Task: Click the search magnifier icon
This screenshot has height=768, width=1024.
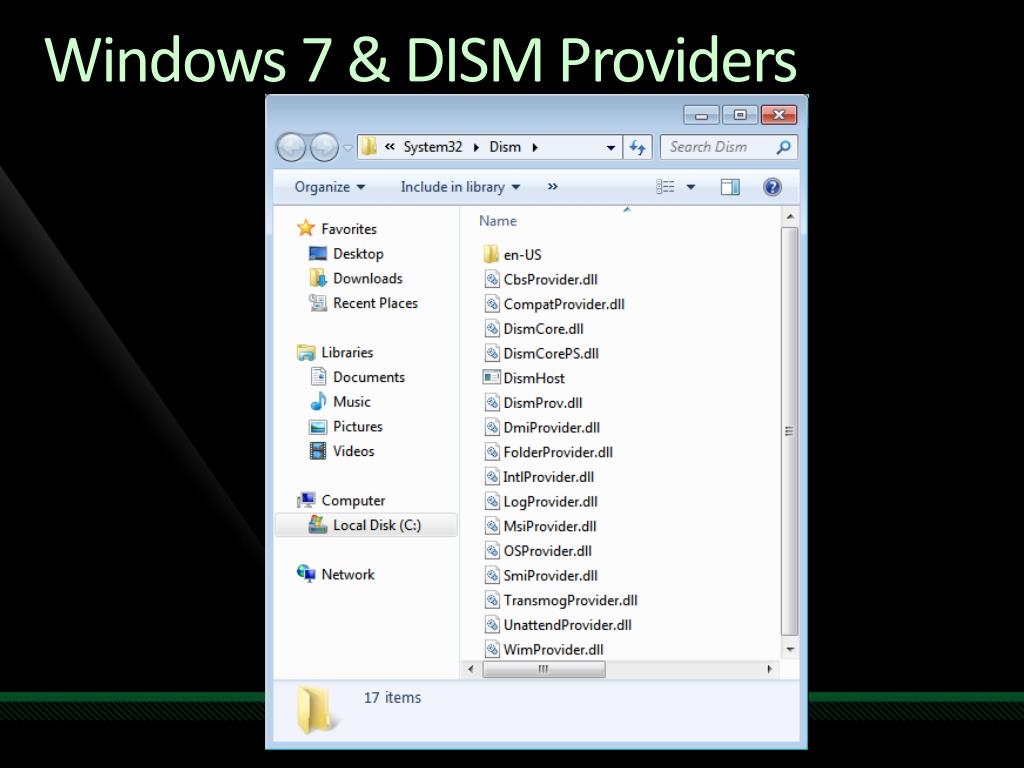Action: click(784, 148)
